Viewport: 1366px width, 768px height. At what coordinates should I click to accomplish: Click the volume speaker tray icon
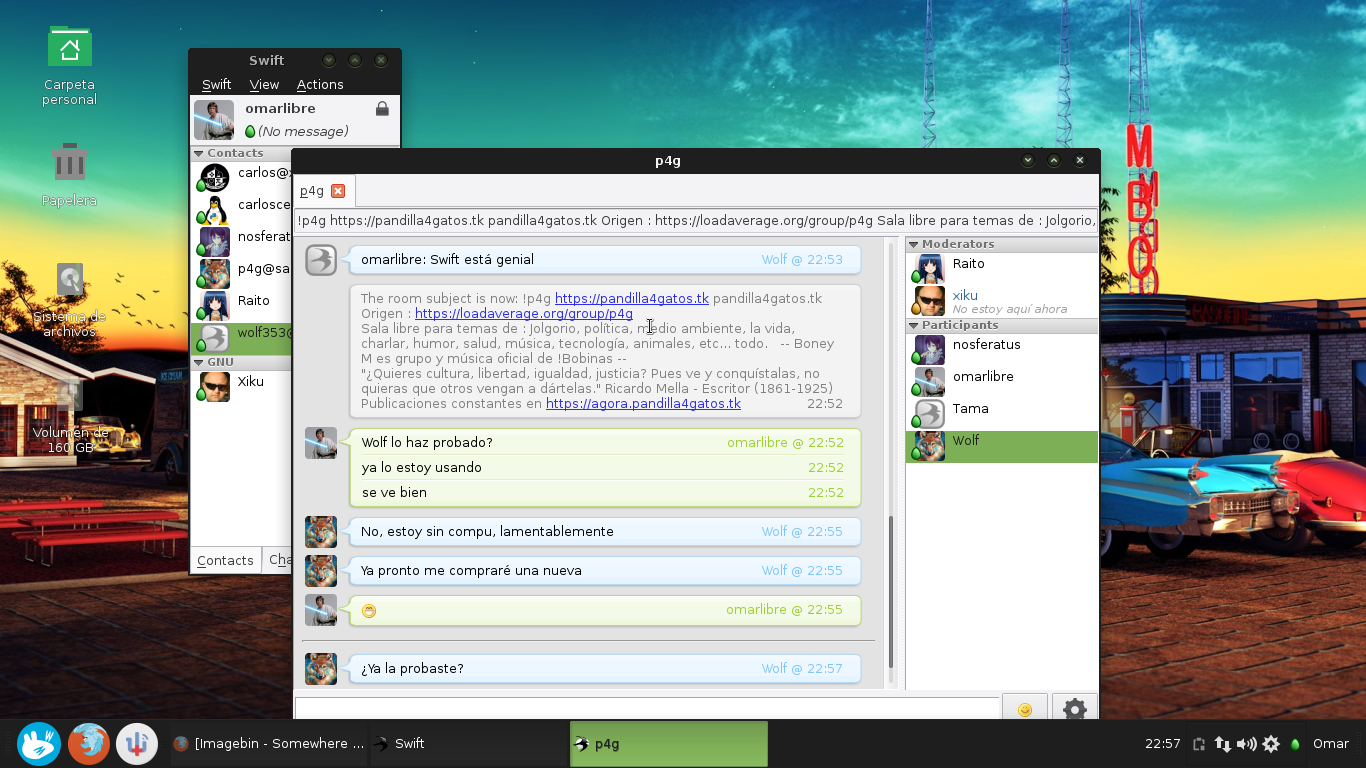tap(1246, 744)
